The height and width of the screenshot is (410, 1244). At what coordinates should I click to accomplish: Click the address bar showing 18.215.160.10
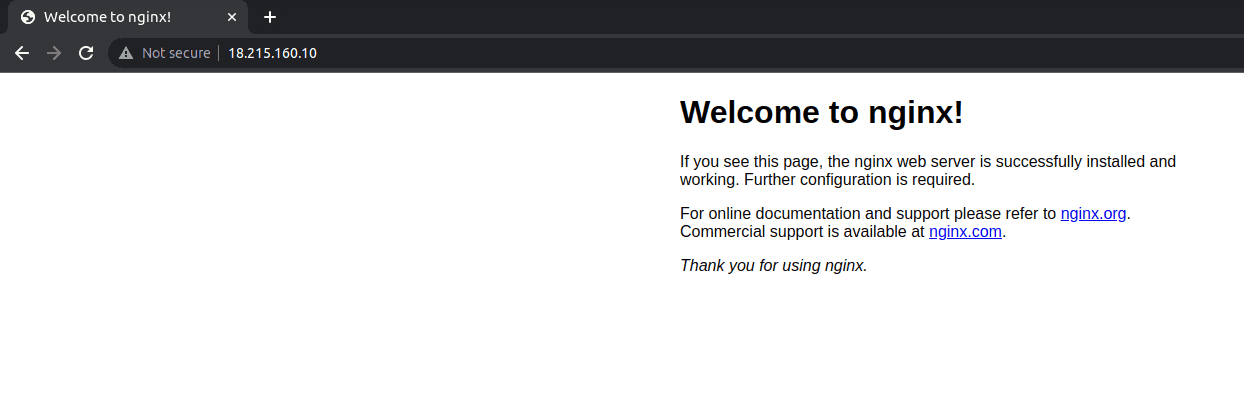click(674, 53)
